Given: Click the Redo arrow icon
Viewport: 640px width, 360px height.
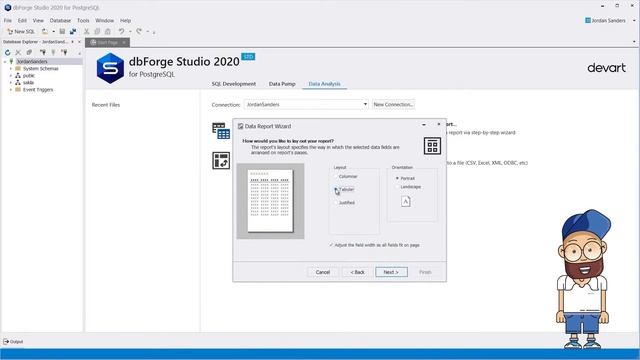Looking at the screenshot, I should pyautogui.click(x=139, y=31).
